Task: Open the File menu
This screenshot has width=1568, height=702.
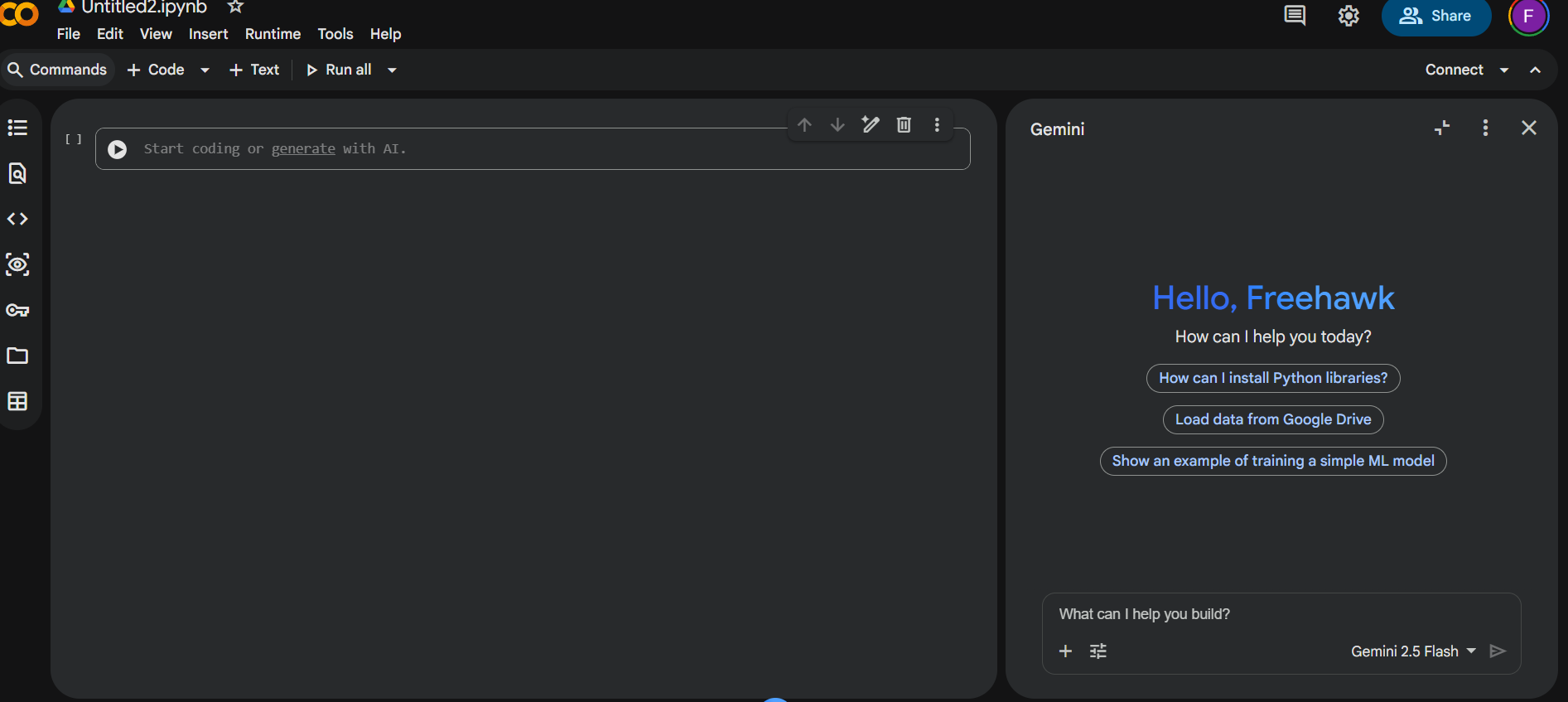Action: click(x=69, y=34)
